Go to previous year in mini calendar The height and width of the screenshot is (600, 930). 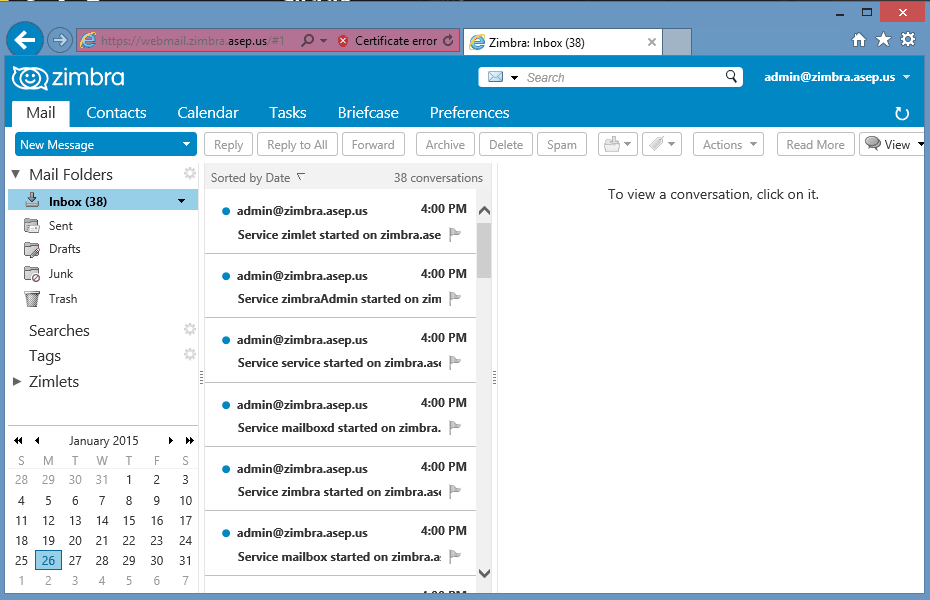pos(18,441)
